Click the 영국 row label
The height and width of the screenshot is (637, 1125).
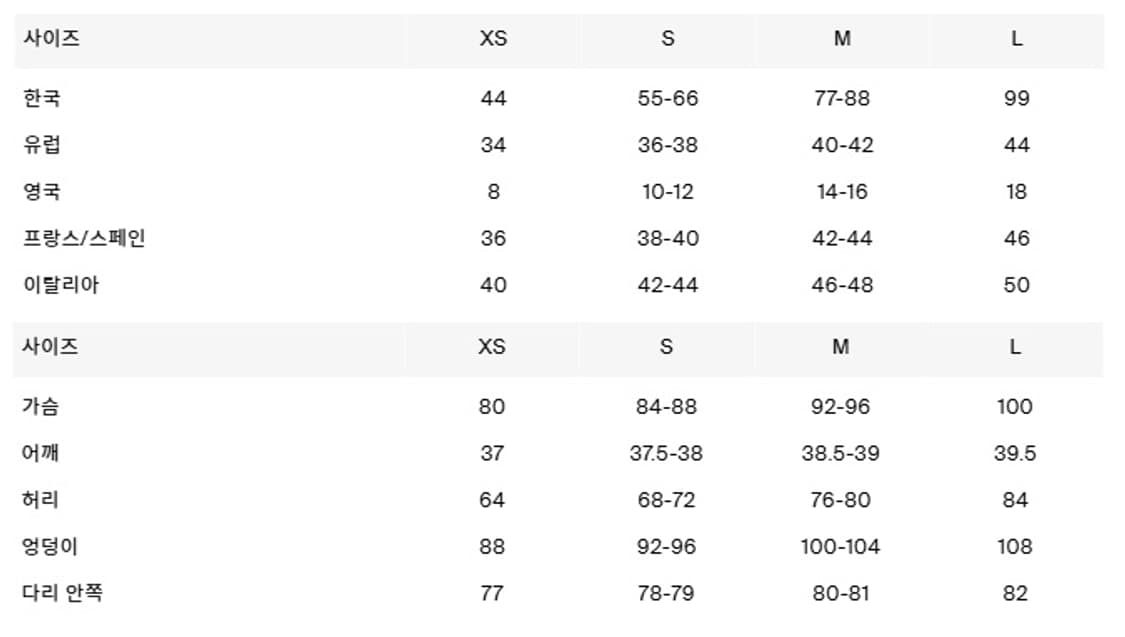coord(42,191)
